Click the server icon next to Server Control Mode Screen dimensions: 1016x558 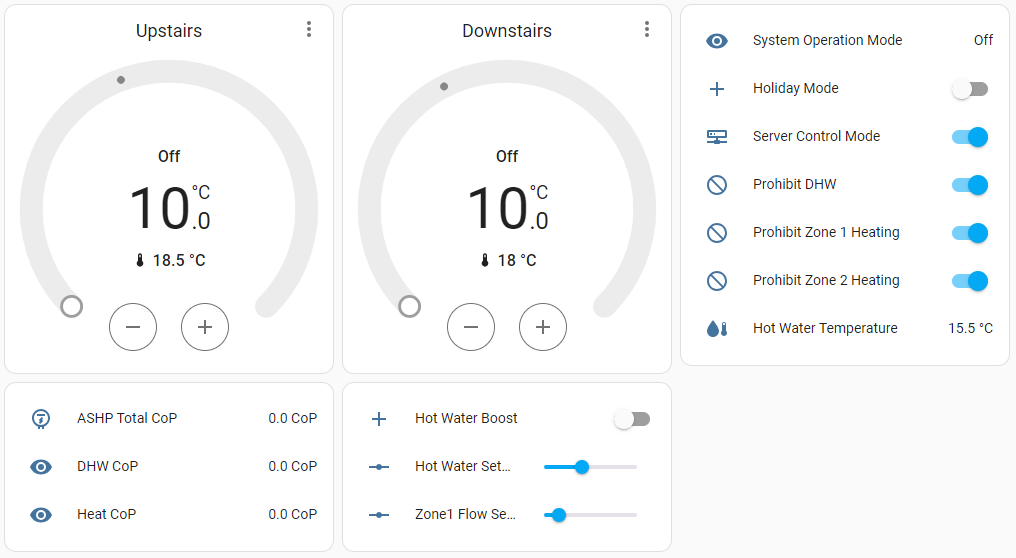coord(717,137)
